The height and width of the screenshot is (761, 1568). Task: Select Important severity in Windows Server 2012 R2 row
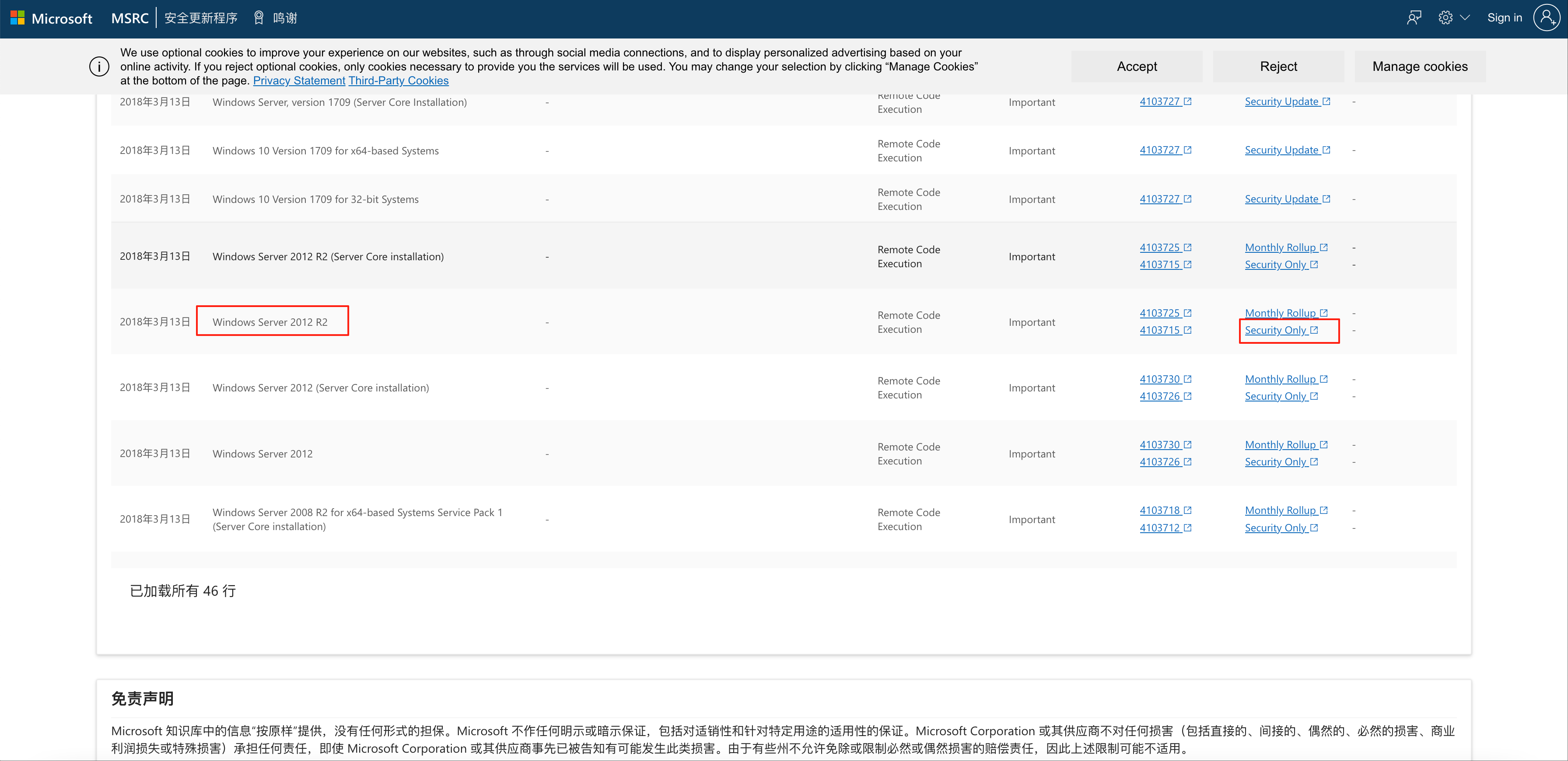pyautogui.click(x=1032, y=322)
